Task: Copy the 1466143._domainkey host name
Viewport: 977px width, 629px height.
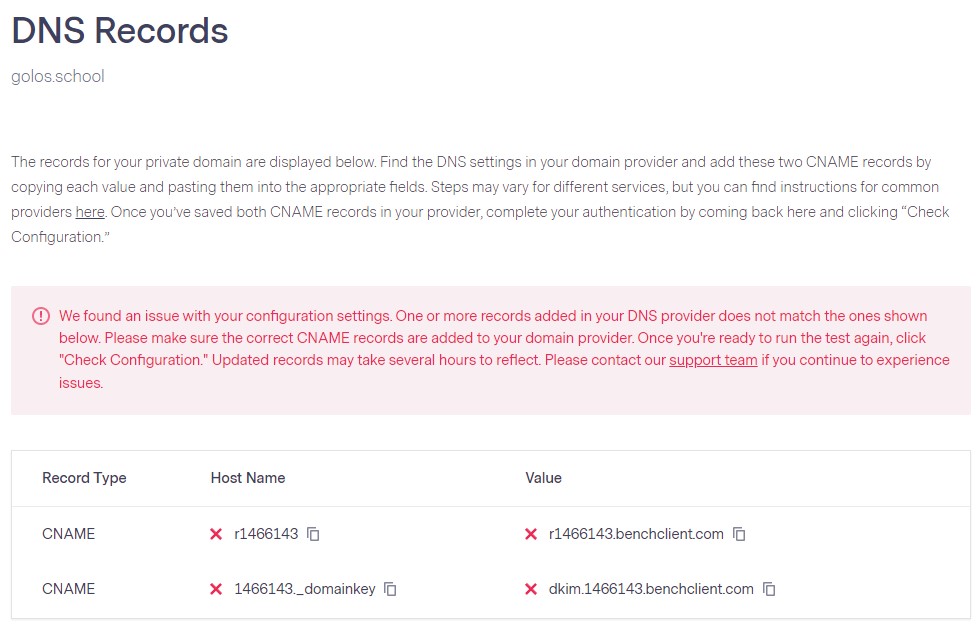Action: coord(391,589)
